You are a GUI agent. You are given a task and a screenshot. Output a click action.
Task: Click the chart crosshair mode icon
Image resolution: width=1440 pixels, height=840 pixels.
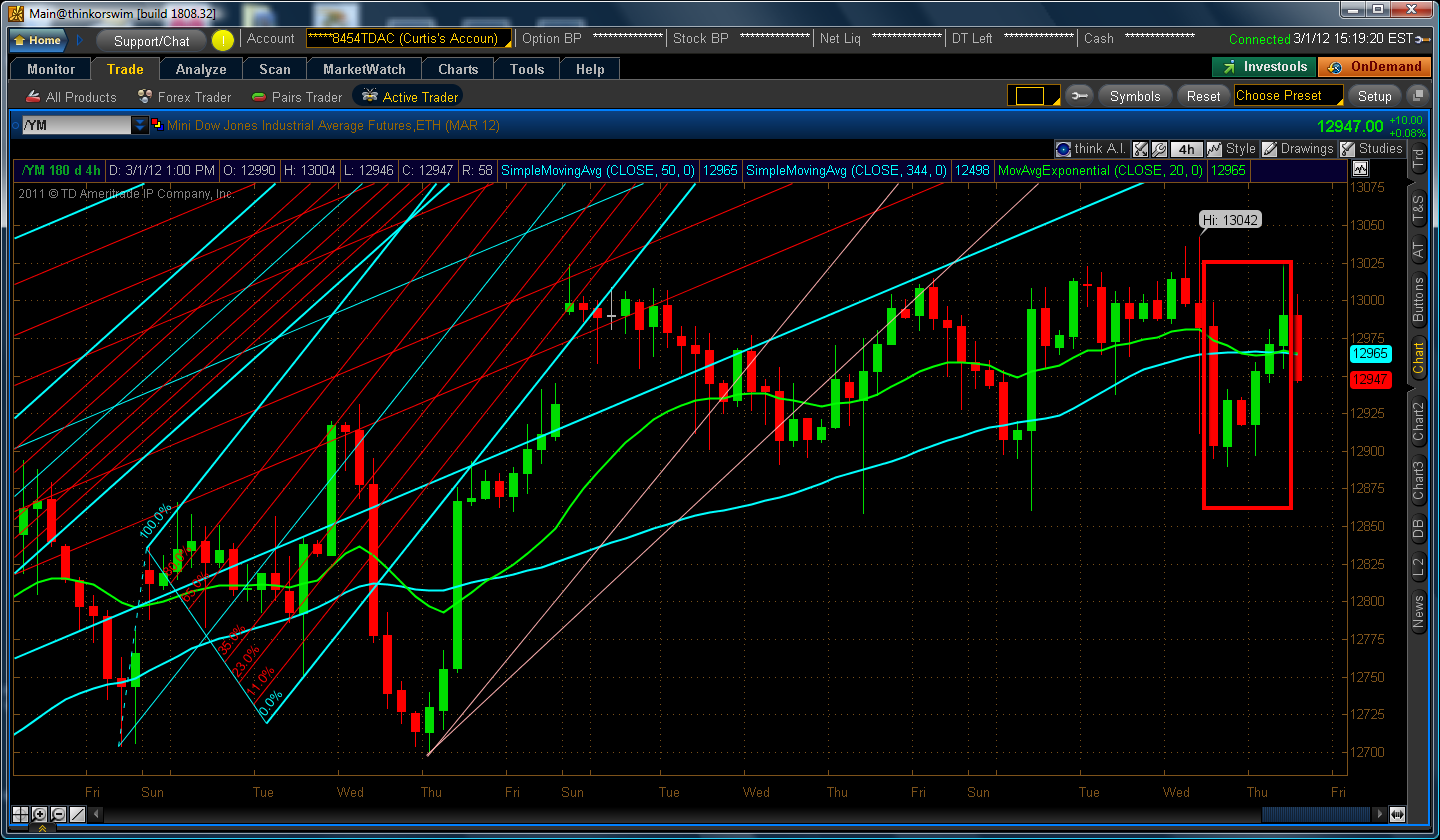point(1141,148)
